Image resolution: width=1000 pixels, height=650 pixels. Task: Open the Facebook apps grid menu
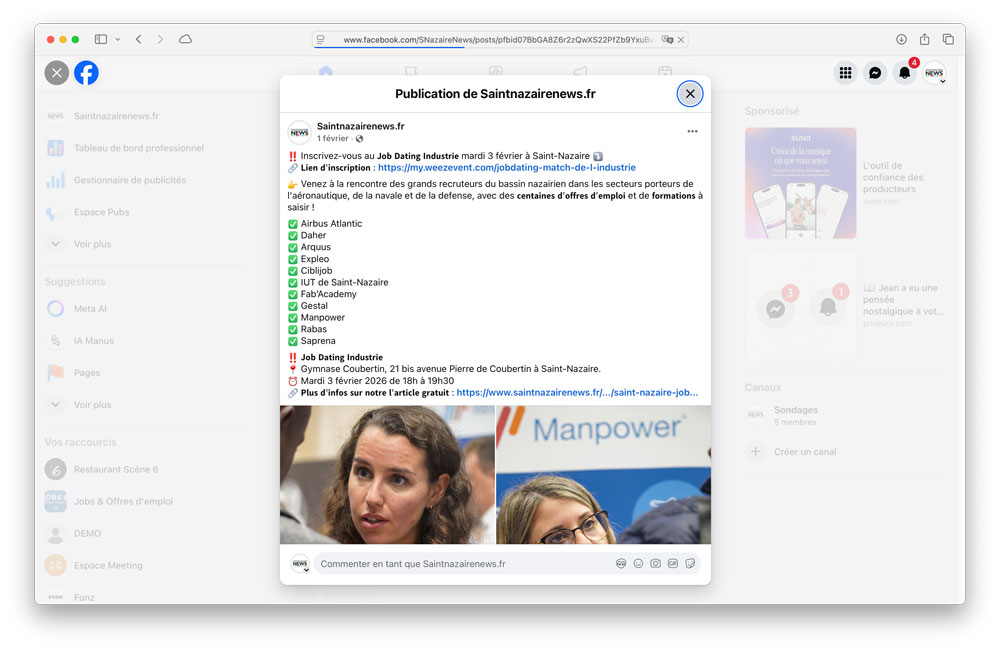(845, 73)
